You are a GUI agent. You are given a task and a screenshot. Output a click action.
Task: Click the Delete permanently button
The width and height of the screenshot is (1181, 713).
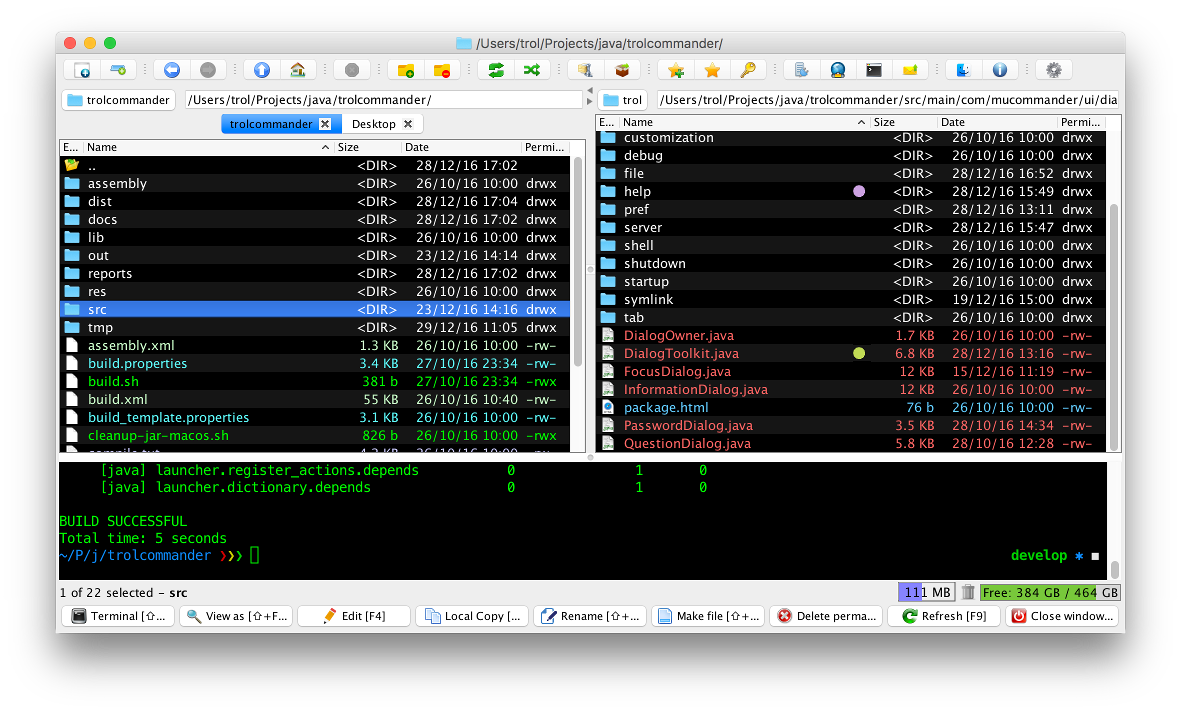[x=825, y=616]
